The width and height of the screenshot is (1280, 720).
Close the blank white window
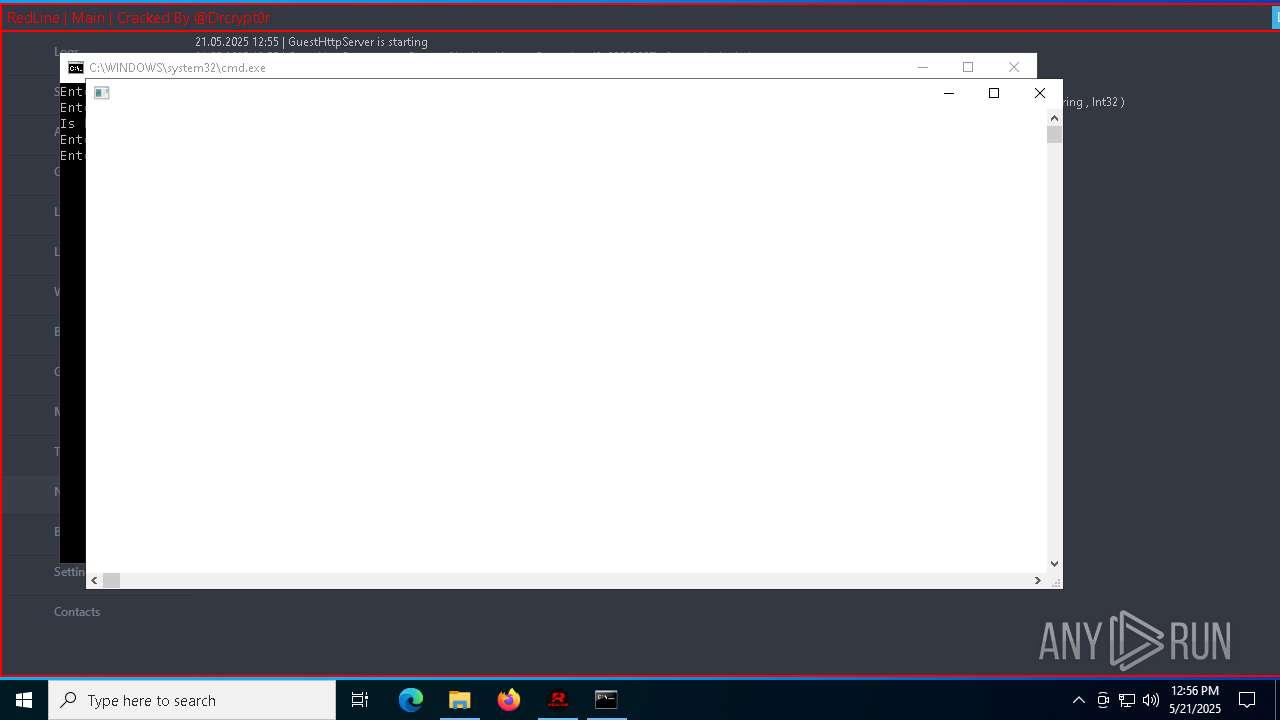pyautogui.click(x=1040, y=93)
